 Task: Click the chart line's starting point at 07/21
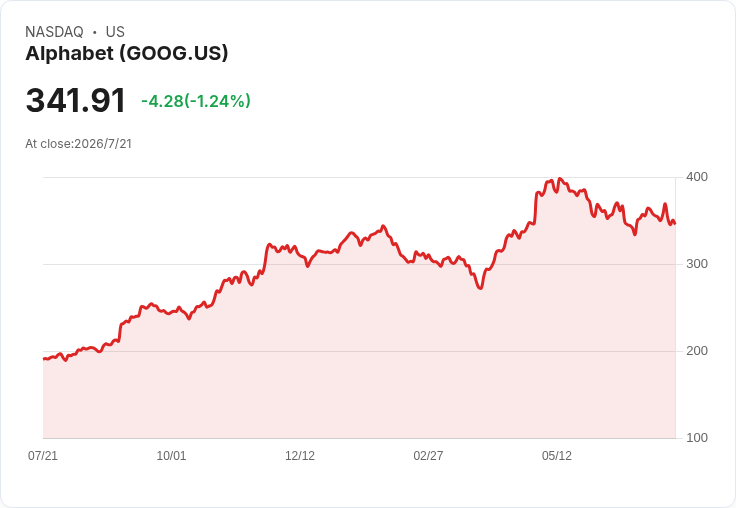(x=44, y=359)
